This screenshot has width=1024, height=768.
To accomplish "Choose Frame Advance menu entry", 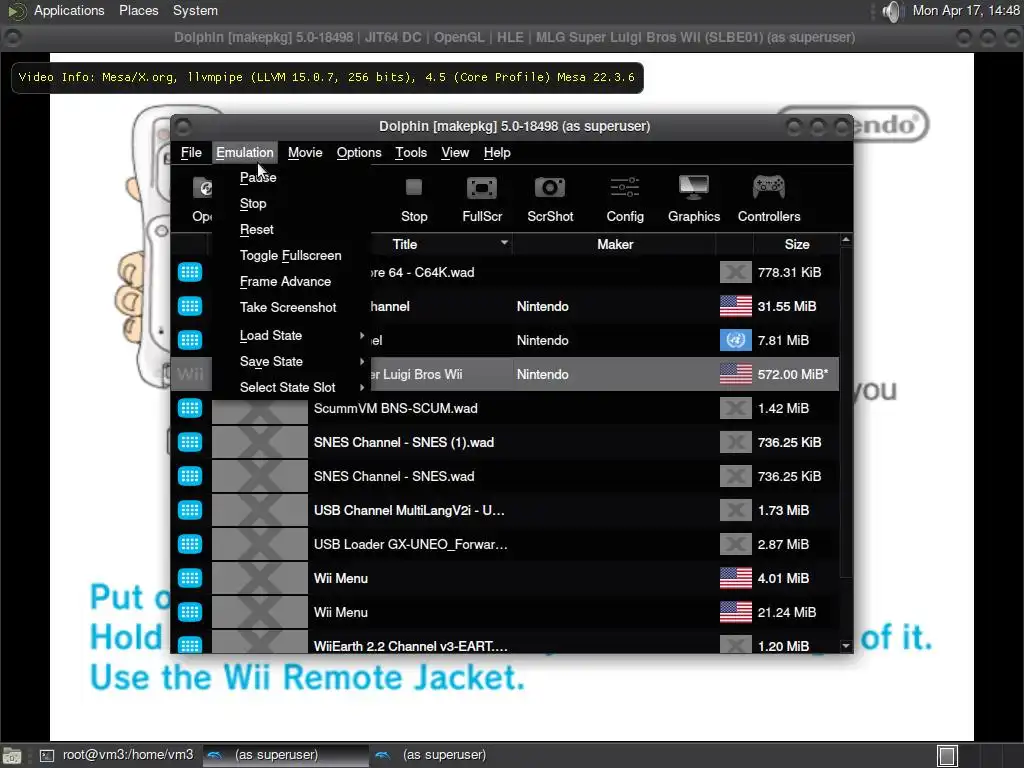I will click(285, 282).
